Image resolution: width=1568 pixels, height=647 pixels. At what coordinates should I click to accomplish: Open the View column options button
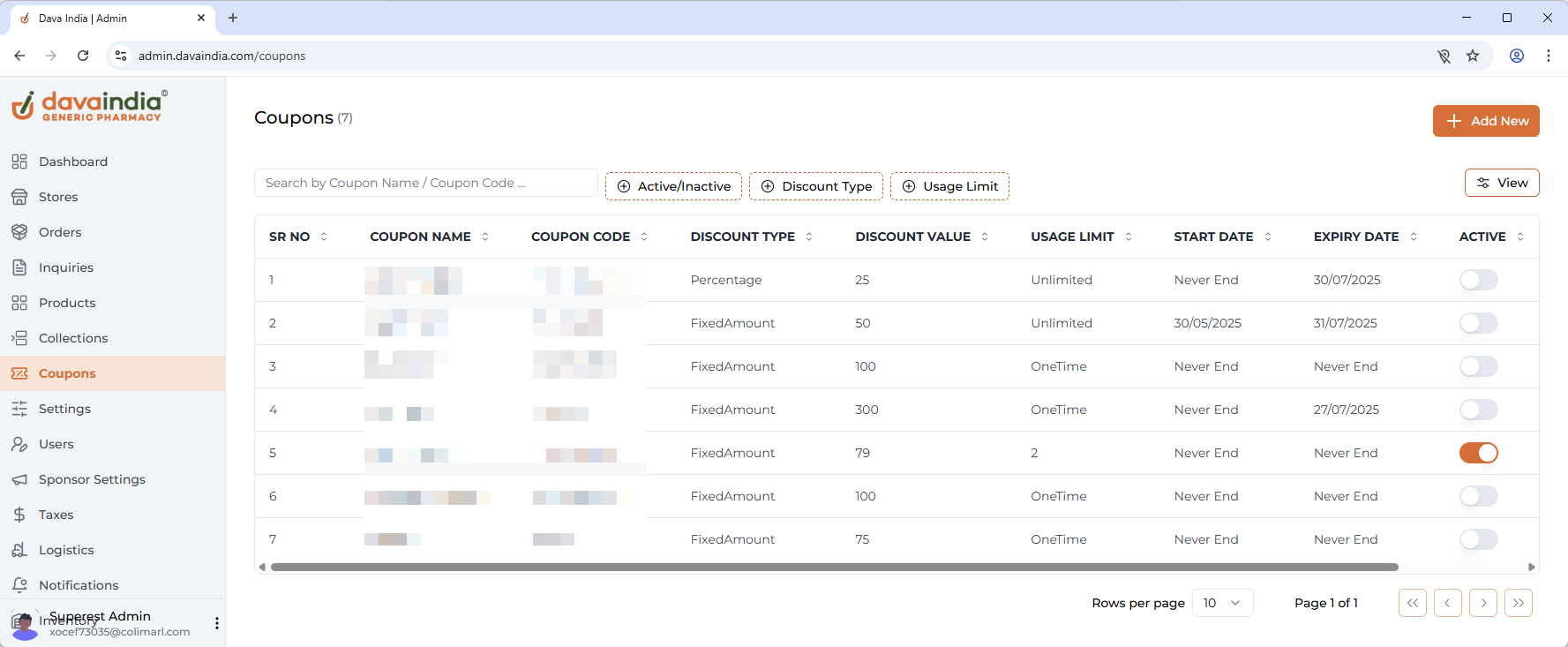[x=1502, y=183]
